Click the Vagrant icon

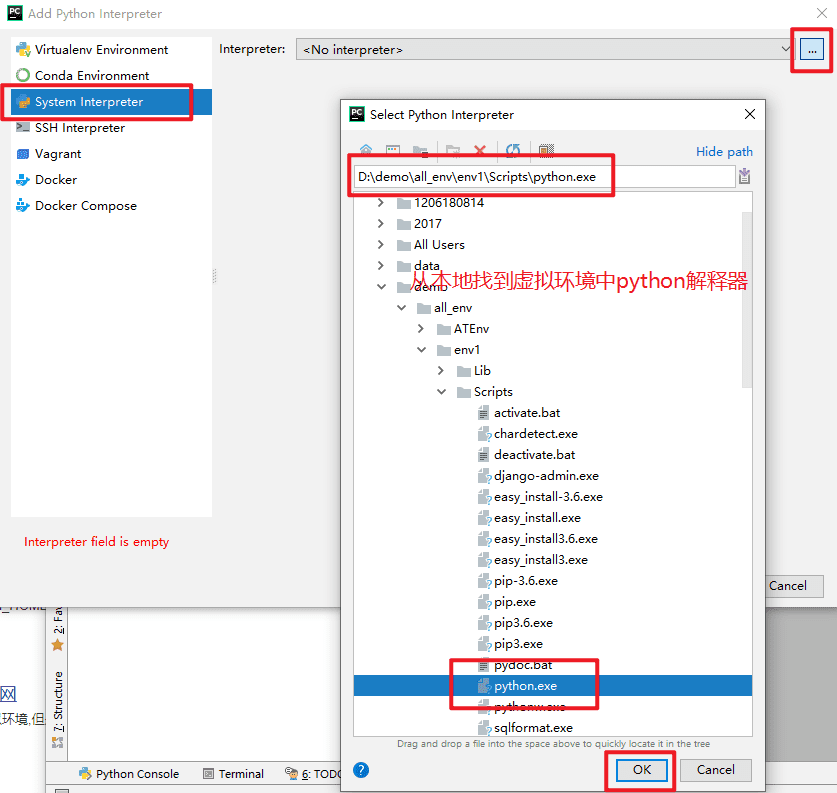tap(23, 154)
